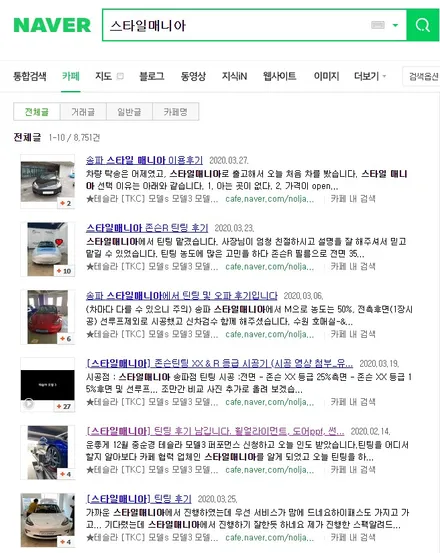The width and height of the screenshot is (440, 553).
Task: Switch to the 블로그 tab
Action: click(152, 76)
